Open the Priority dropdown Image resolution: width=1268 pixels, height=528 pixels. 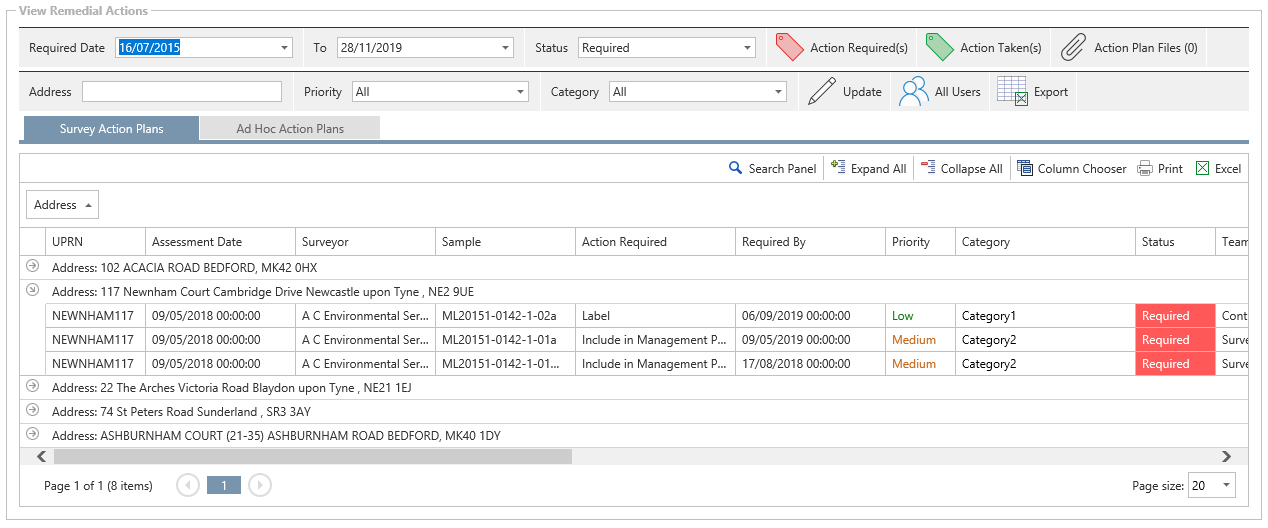[520, 92]
